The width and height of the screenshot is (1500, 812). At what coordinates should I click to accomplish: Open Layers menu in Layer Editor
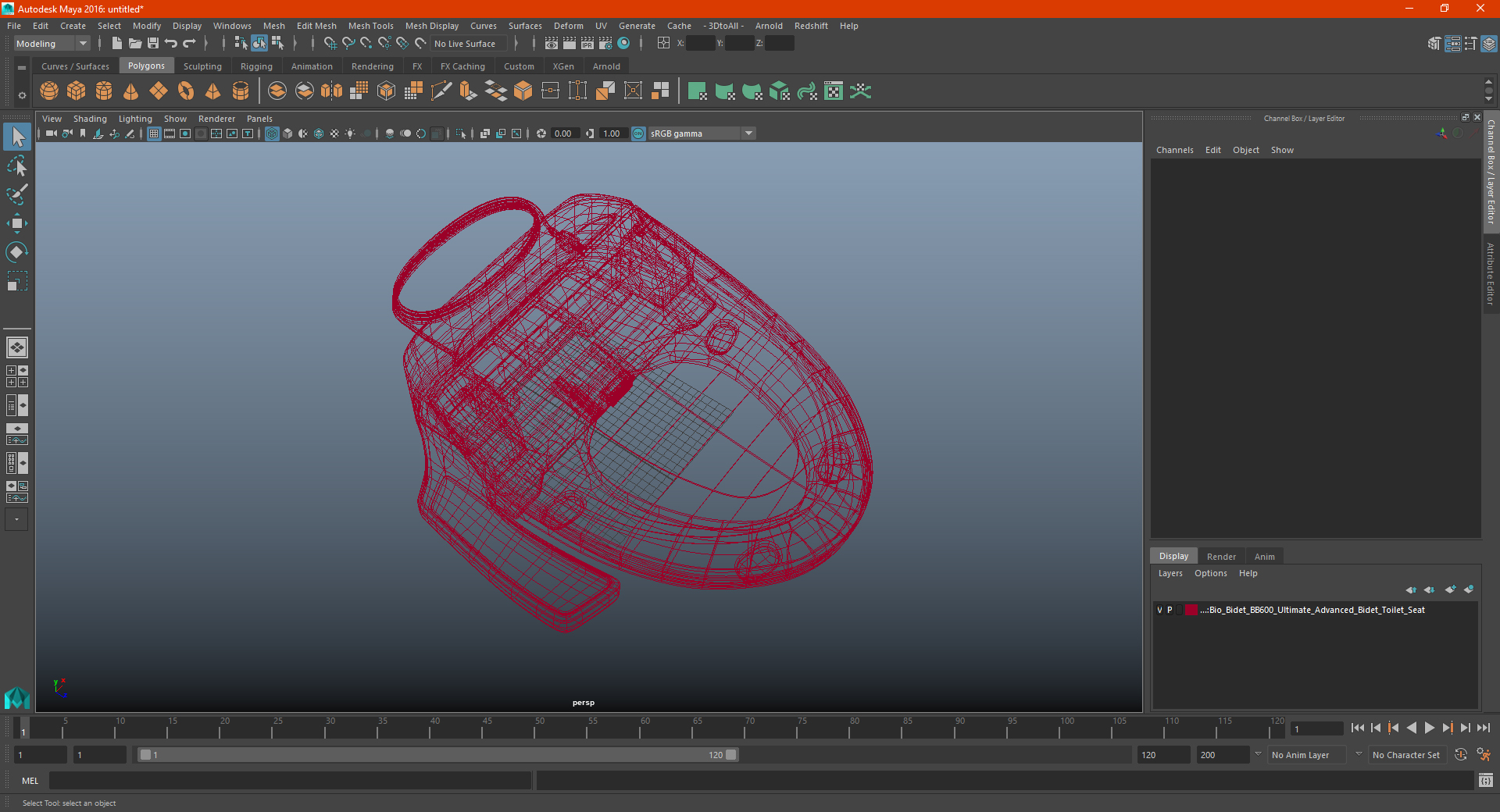(x=1170, y=573)
